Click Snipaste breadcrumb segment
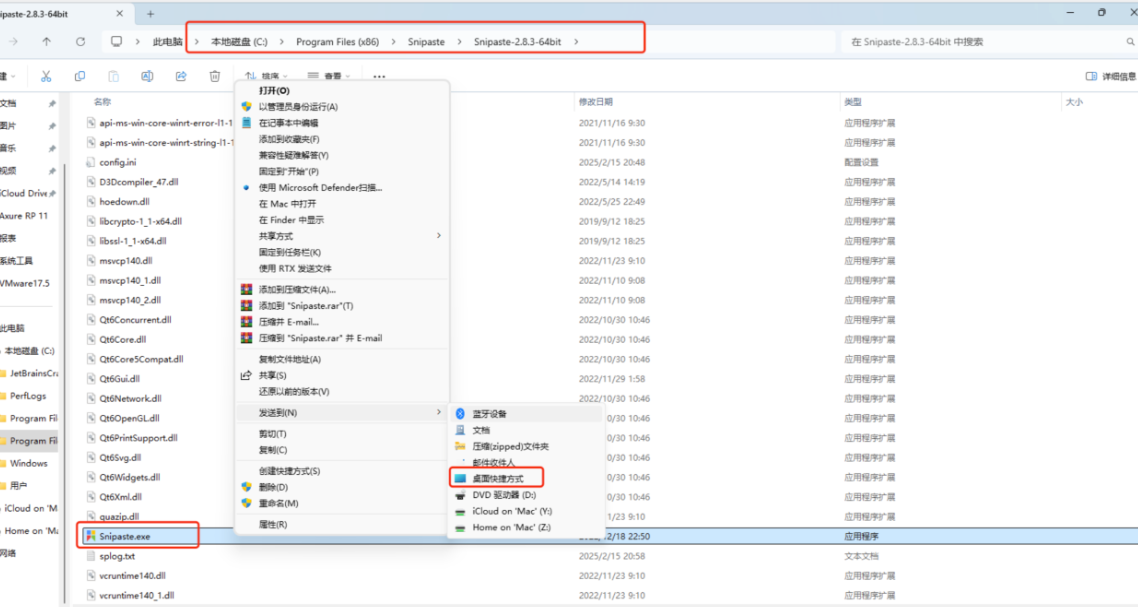Image resolution: width=1138 pixels, height=607 pixels. [426, 41]
